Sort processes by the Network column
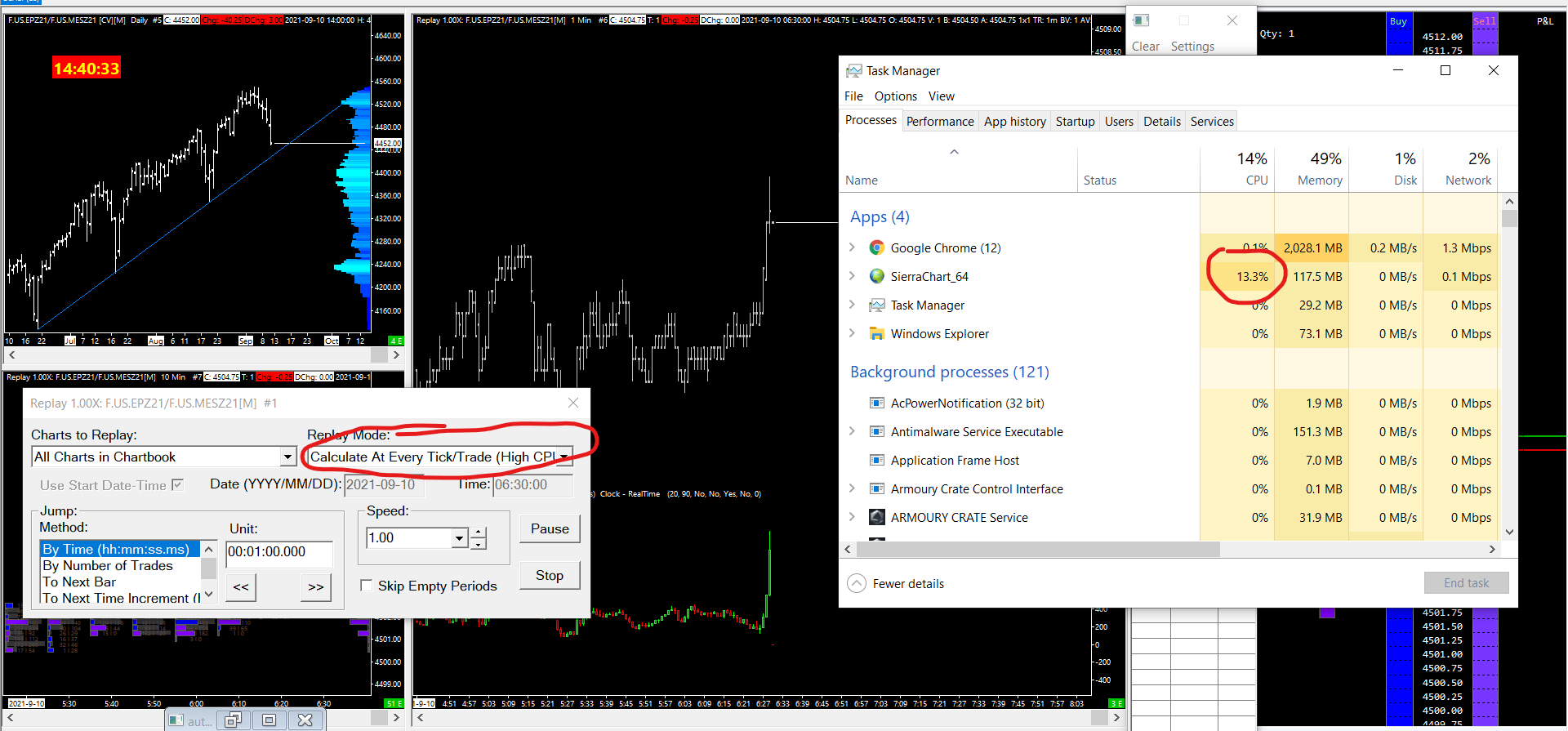The height and width of the screenshot is (731, 1568). point(1461,168)
